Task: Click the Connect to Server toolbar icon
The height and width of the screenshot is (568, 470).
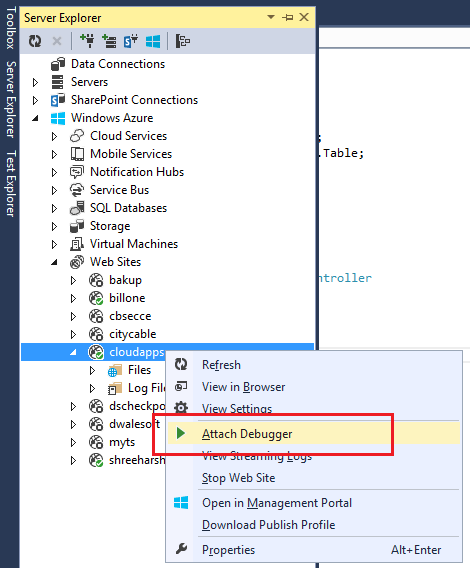Action: [109, 41]
